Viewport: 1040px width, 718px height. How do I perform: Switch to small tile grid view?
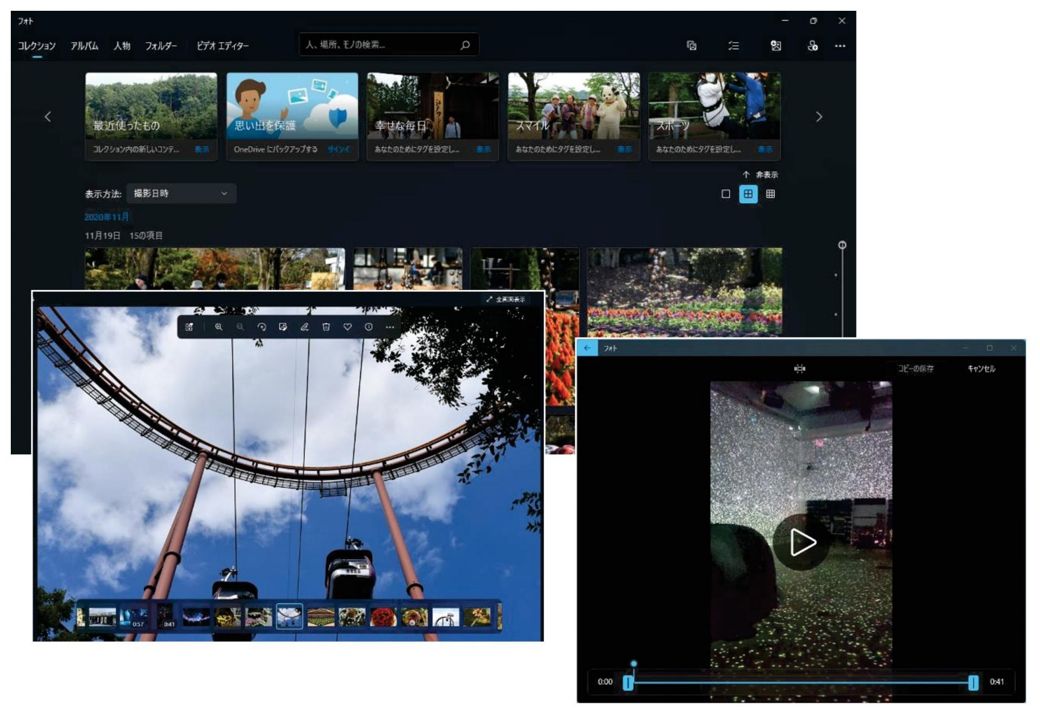pos(770,194)
